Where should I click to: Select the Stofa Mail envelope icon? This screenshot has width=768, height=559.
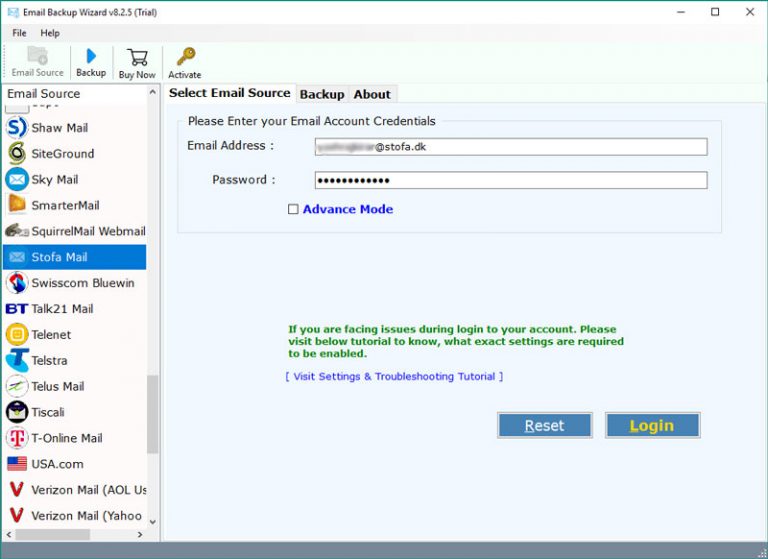17,257
